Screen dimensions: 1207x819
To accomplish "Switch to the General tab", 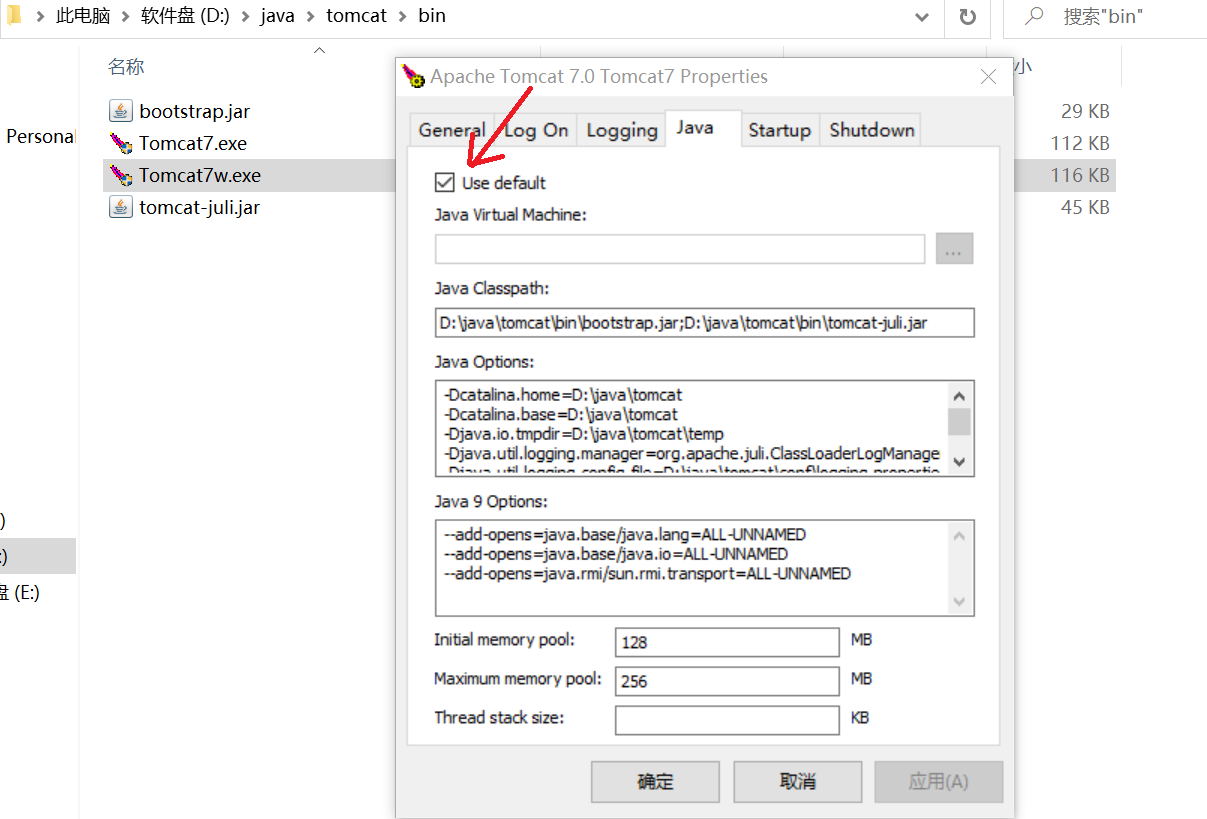I will click(451, 130).
